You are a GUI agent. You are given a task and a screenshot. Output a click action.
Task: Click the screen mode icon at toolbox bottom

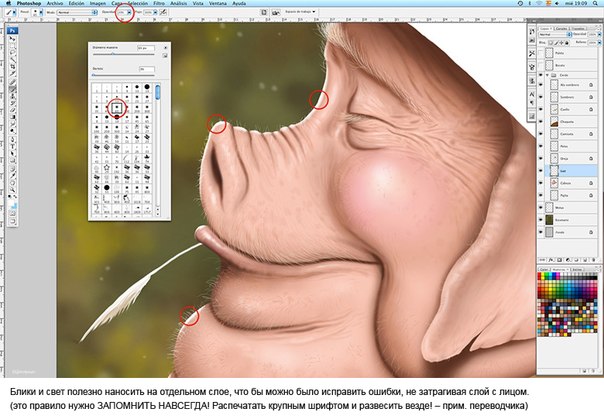coord(13,221)
